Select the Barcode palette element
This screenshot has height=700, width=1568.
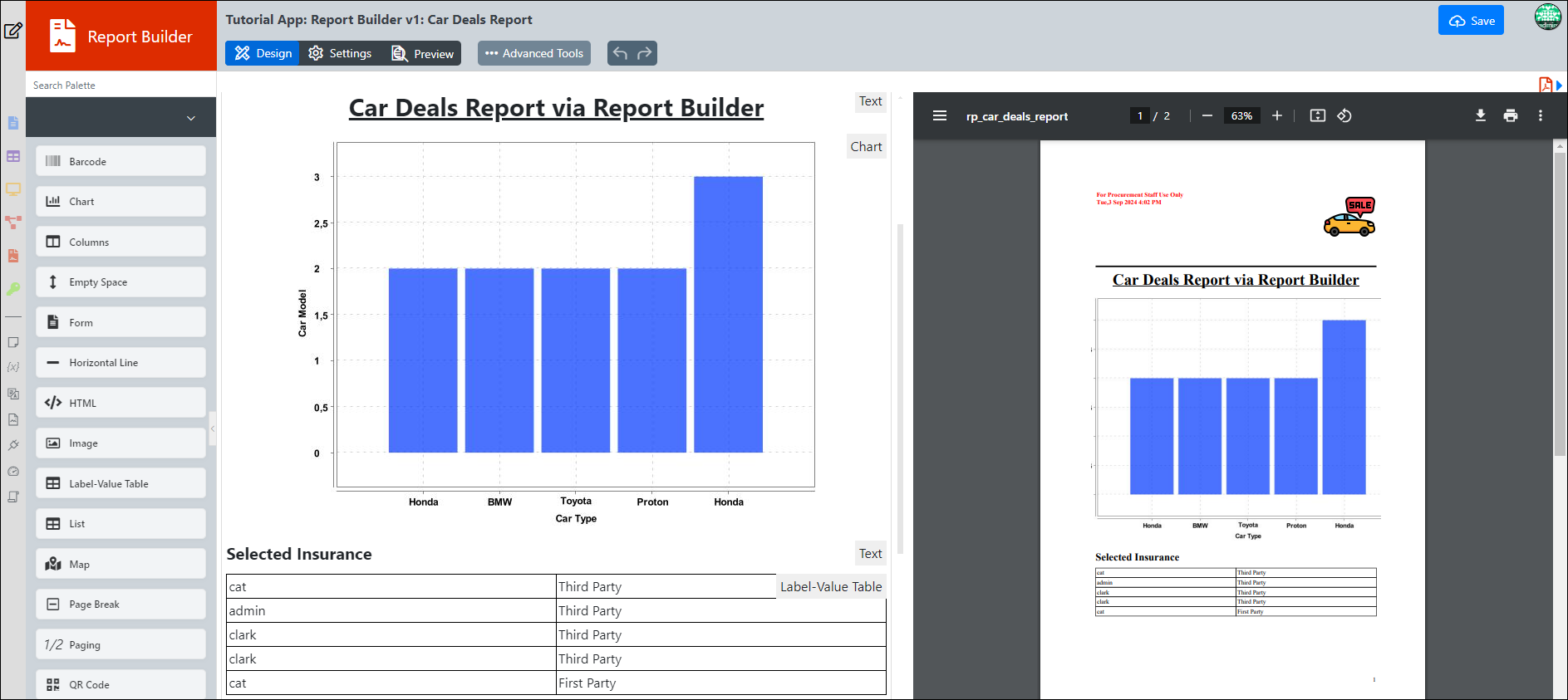pyautogui.click(x=120, y=161)
